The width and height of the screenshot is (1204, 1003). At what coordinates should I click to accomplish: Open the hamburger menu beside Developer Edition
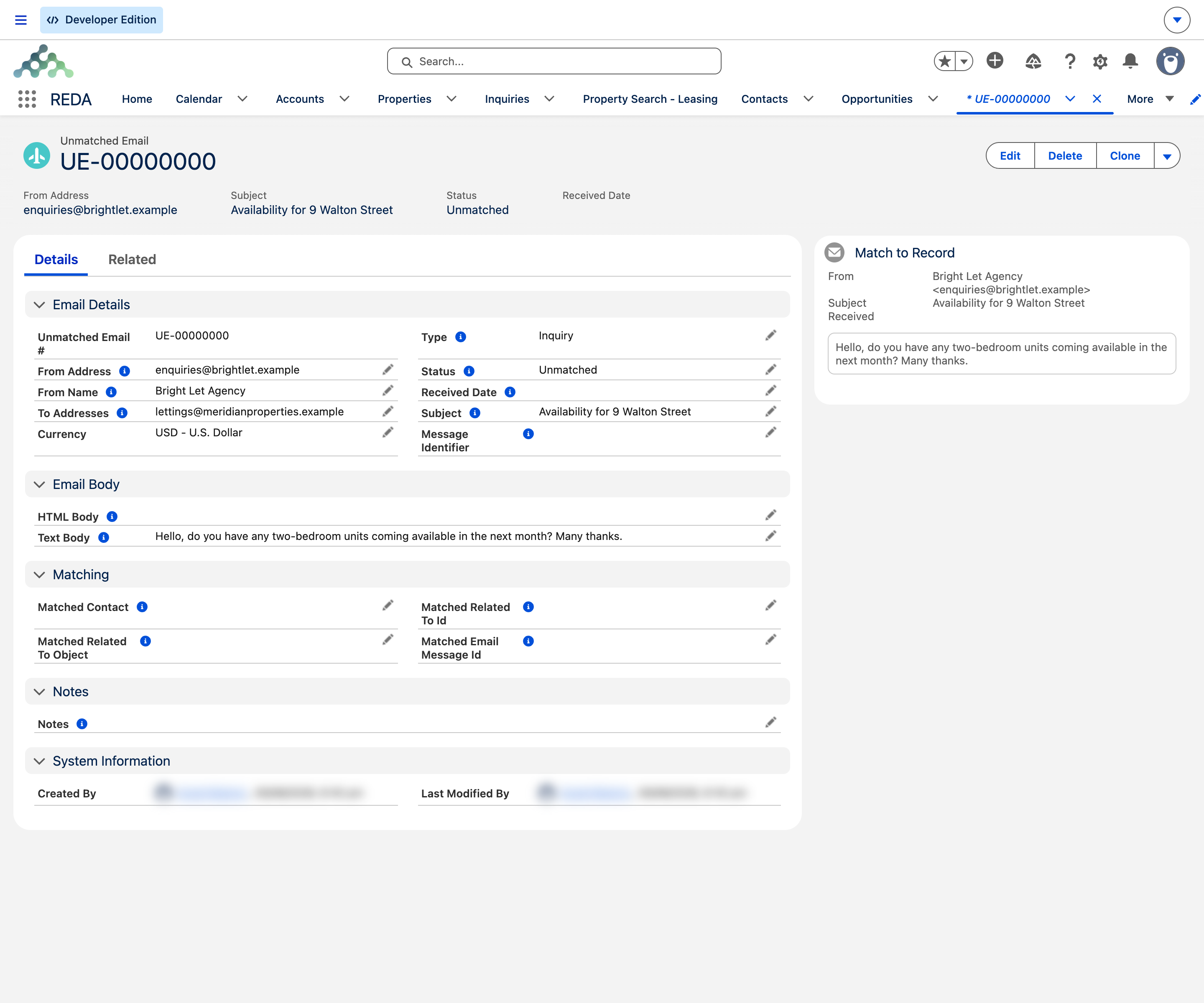(x=20, y=20)
